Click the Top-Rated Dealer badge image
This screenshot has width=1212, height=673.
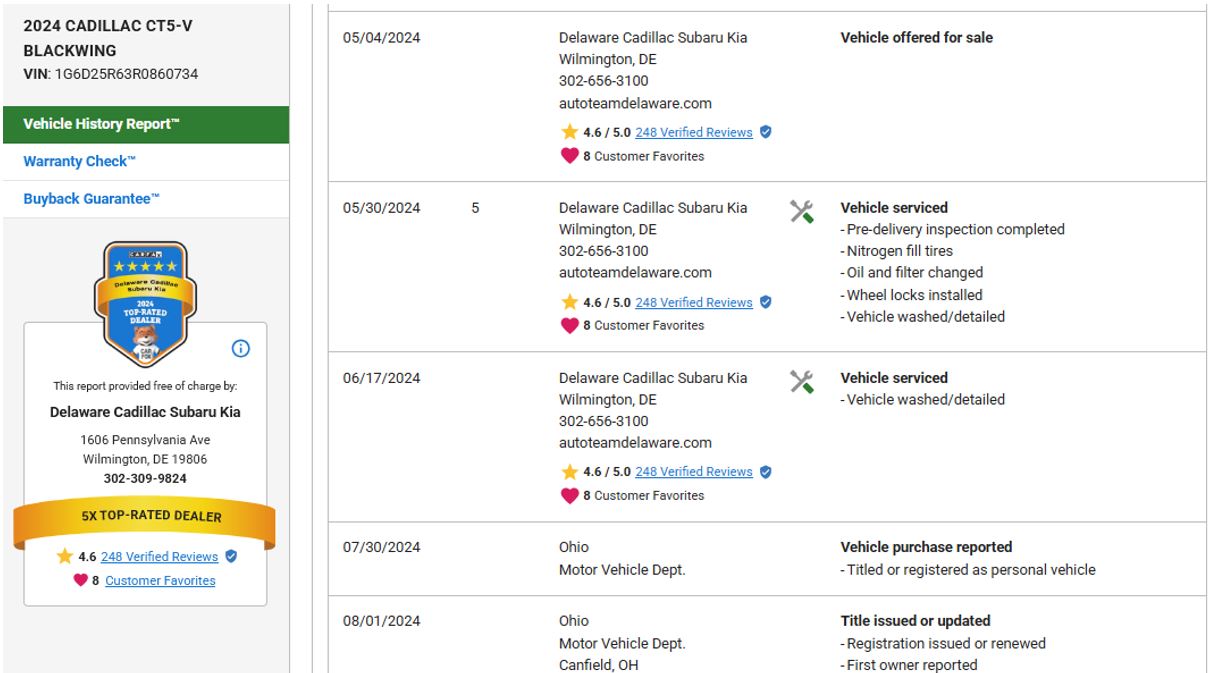coord(146,304)
